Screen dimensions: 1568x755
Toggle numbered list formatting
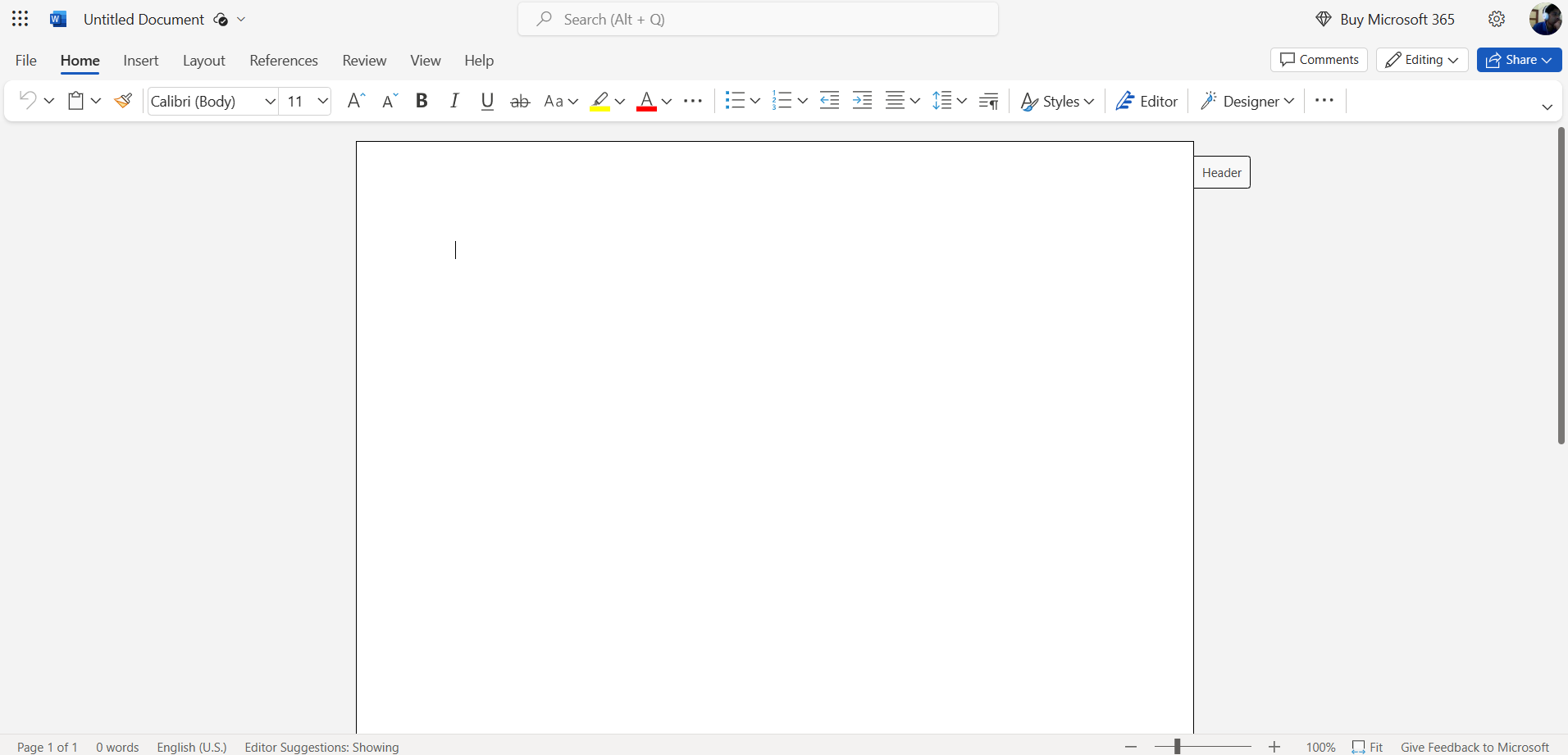coord(784,100)
